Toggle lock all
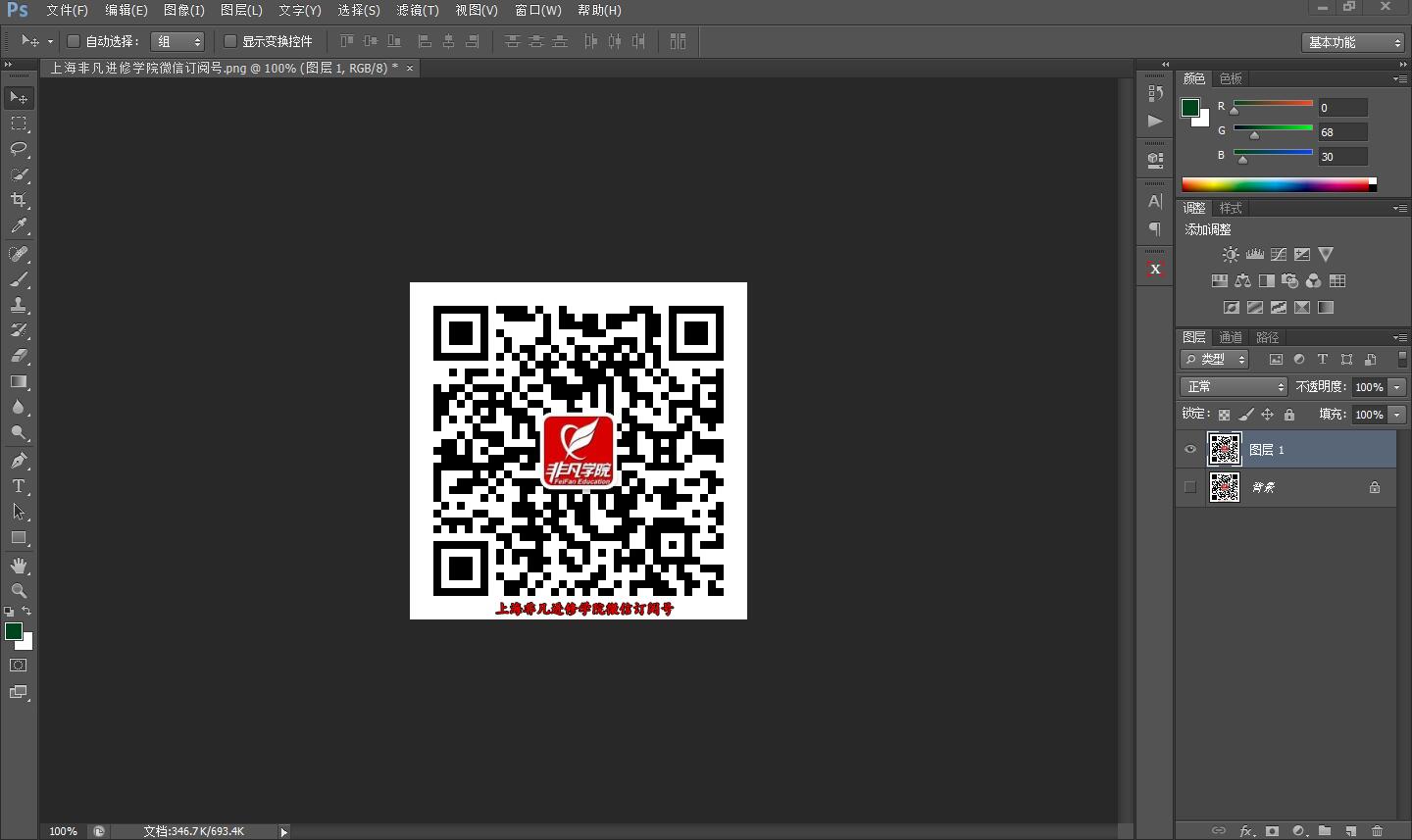Screen dimensions: 1412x840 pyautogui.click(x=1289, y=415)
